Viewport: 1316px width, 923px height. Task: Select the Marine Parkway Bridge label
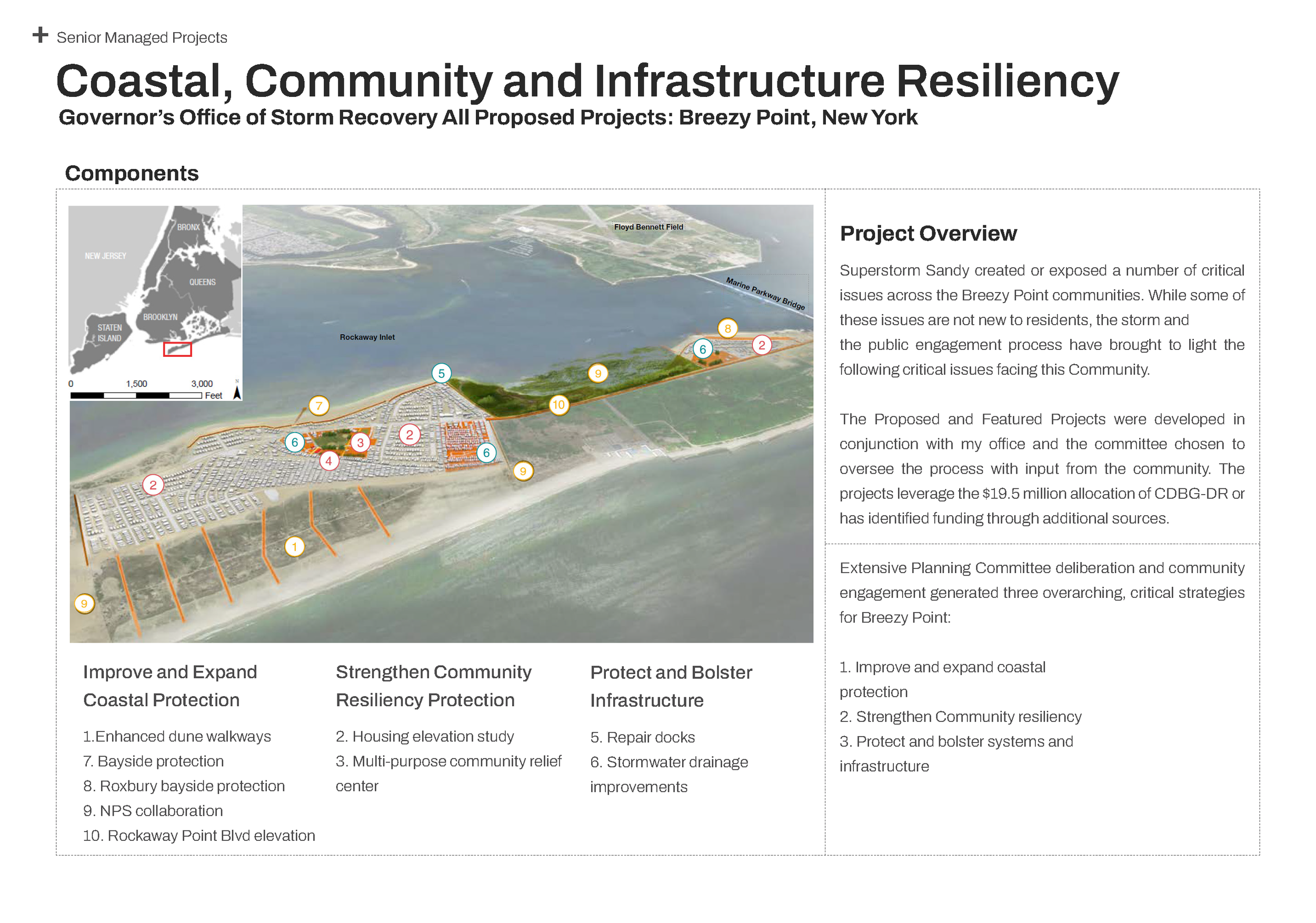click(x=765, y=294)
